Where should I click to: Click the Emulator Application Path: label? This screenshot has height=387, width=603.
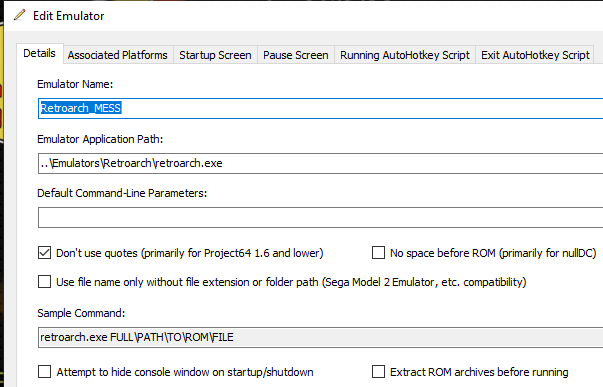coord(100,139)
